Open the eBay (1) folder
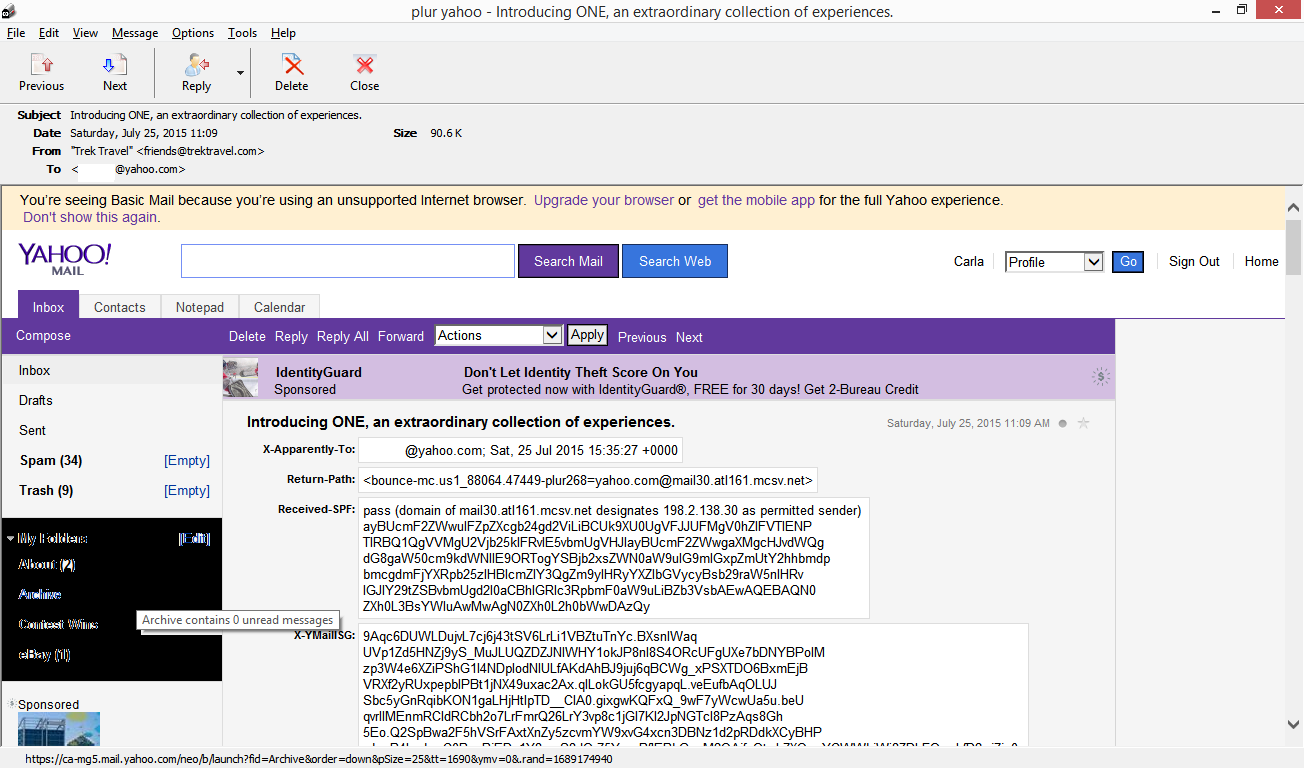Screen dimensions: 1304x768 [44, 655]
